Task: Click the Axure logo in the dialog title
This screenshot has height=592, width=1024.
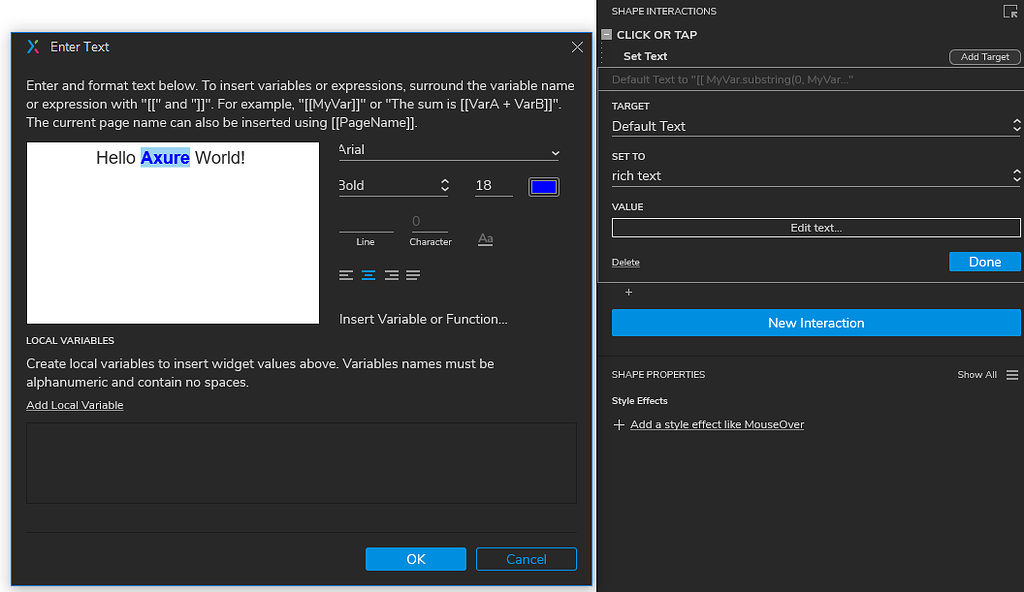Action: (x=31, y=46)
